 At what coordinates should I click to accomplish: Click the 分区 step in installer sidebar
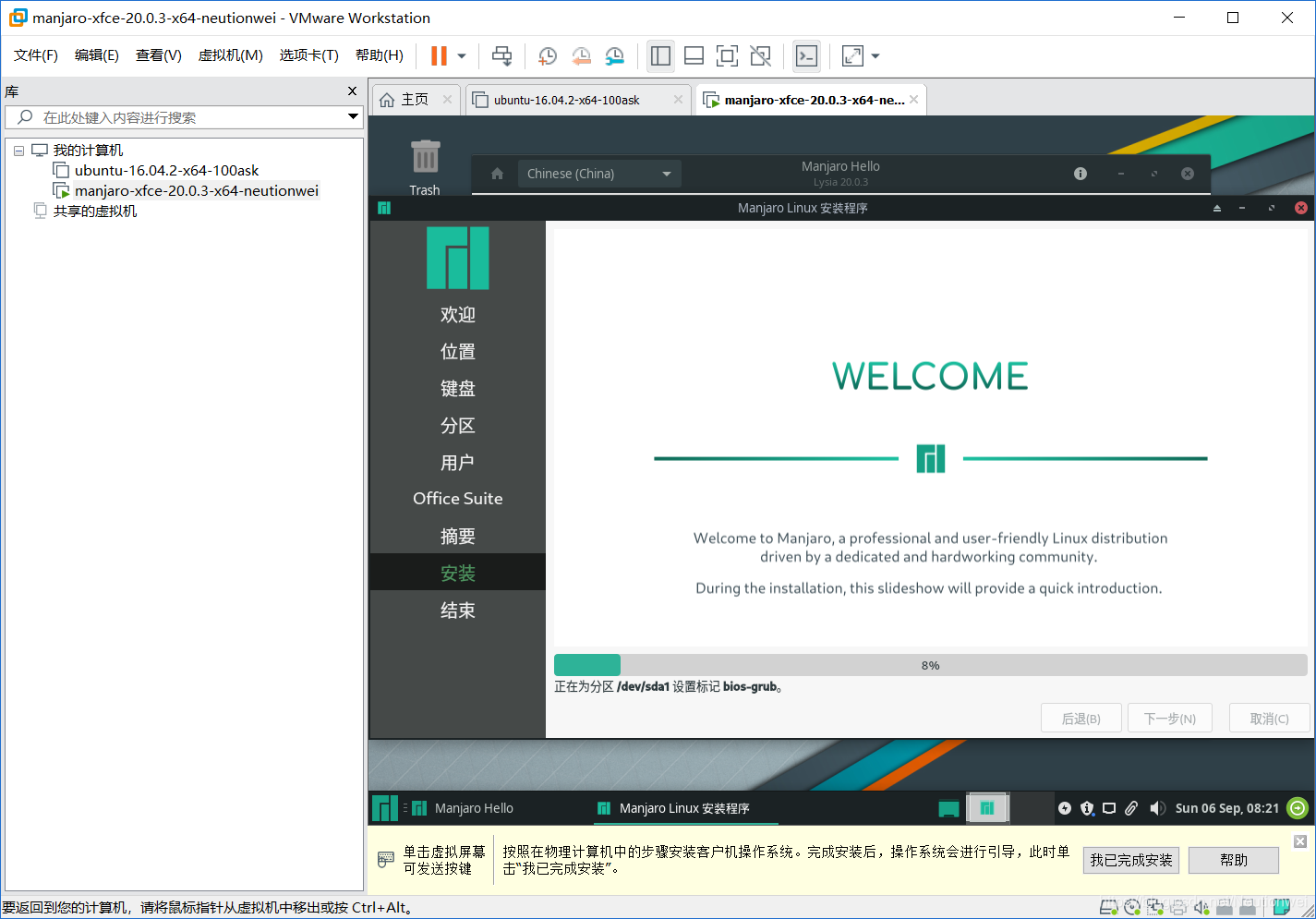(x=457, y=426)
